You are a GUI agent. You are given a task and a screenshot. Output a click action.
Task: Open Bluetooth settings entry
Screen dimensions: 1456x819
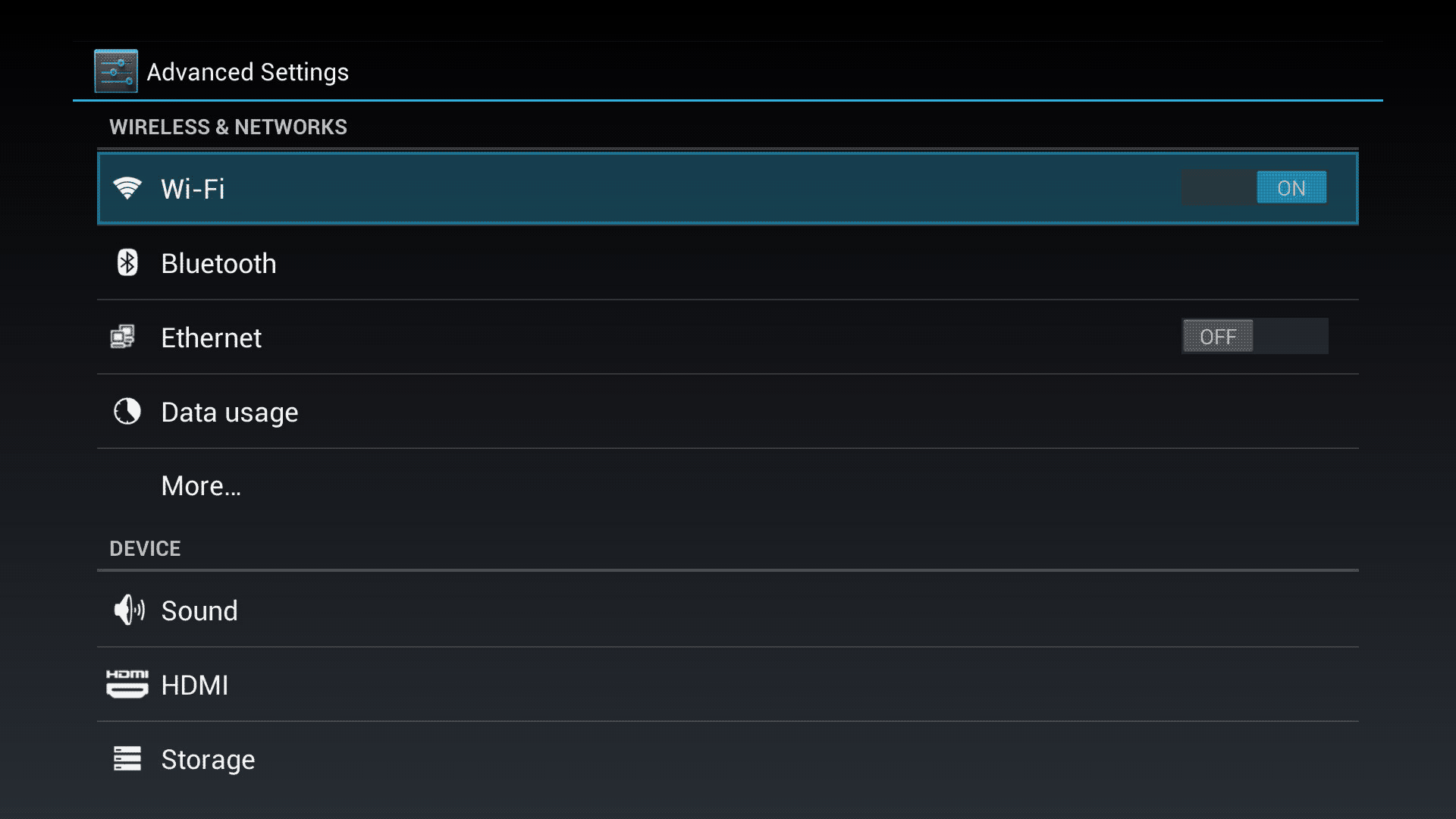pyautogui.click(x=728, y=263)
